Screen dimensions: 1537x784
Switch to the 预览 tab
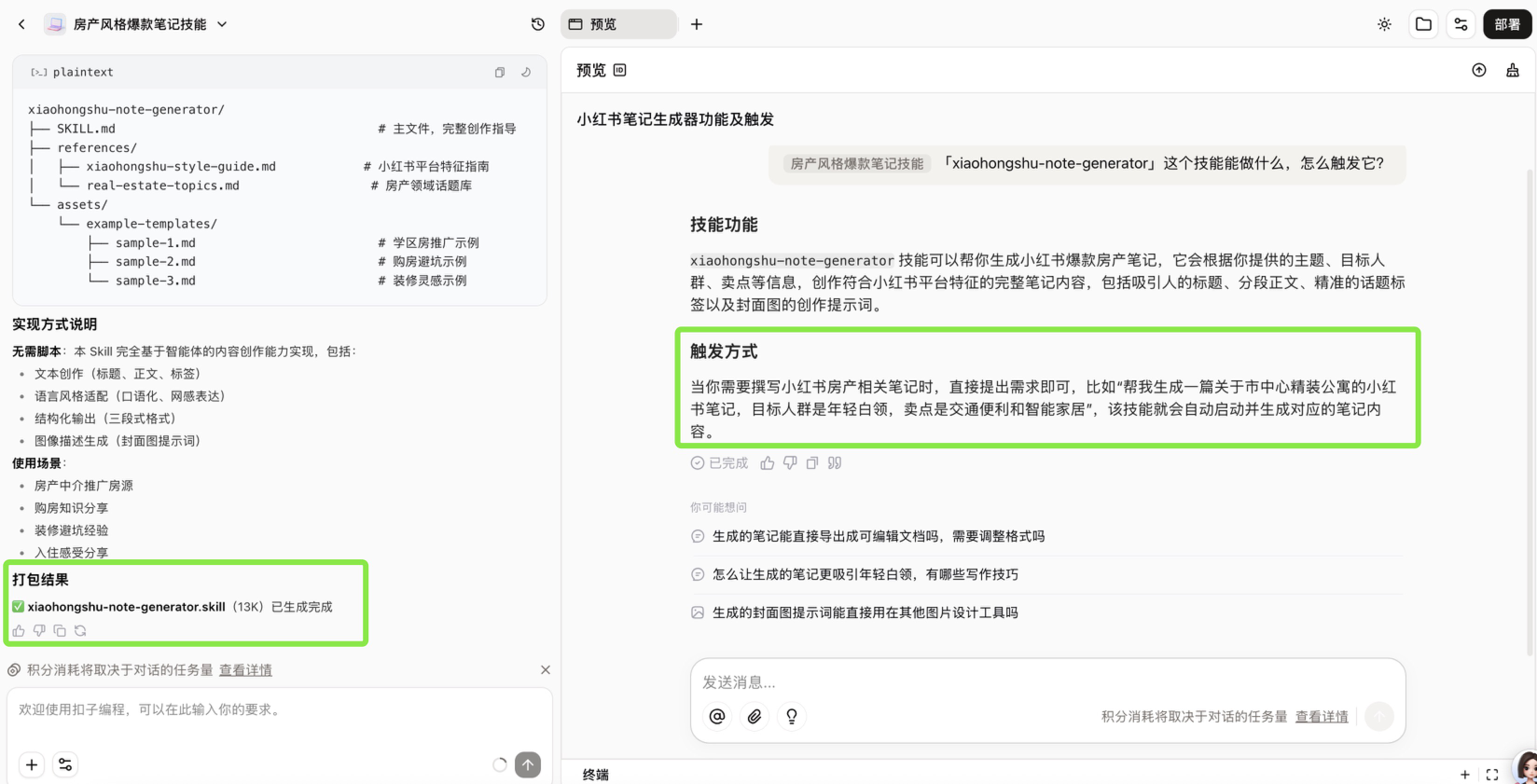[618, 24]
